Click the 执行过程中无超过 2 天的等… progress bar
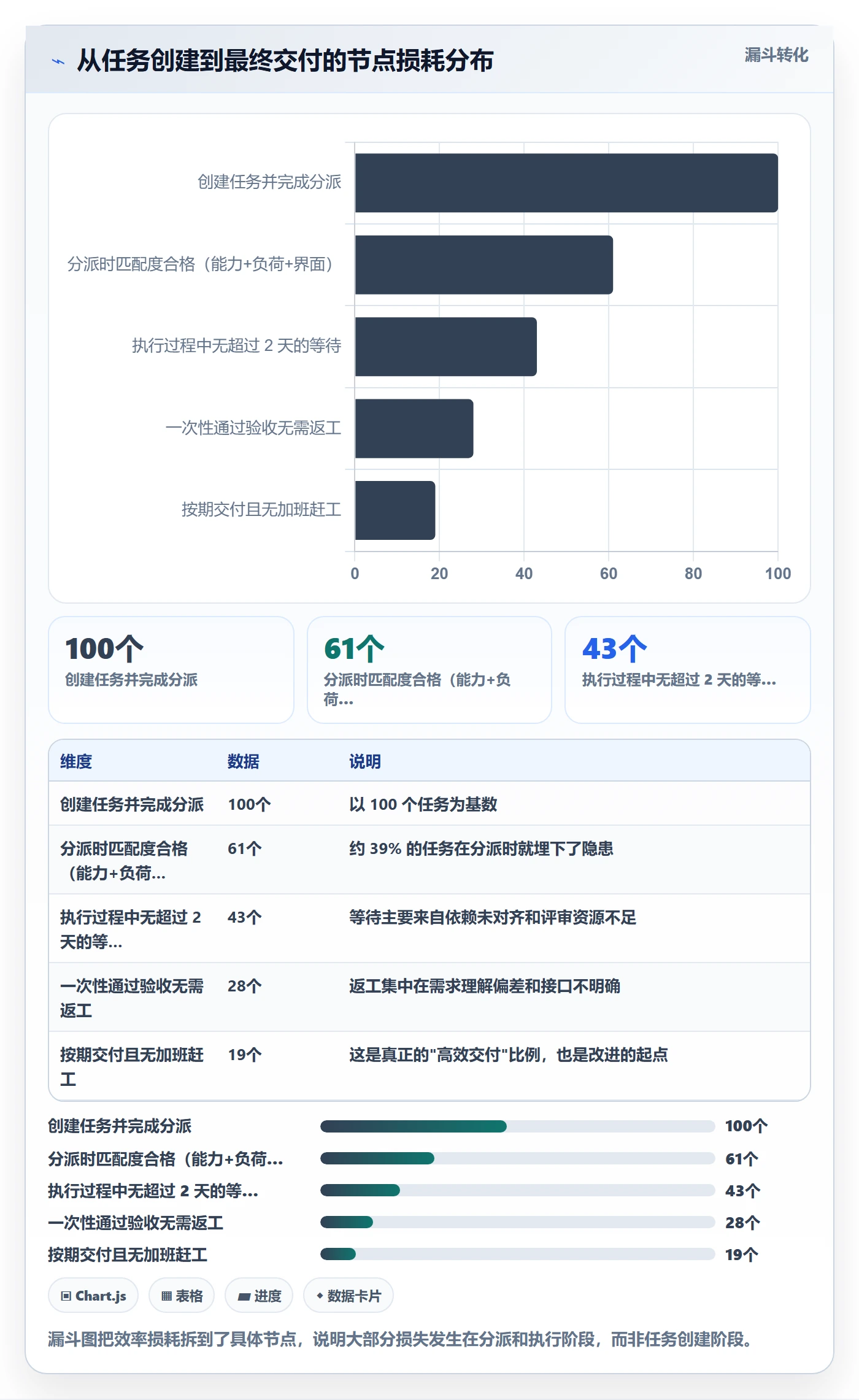 point(517,1190)
